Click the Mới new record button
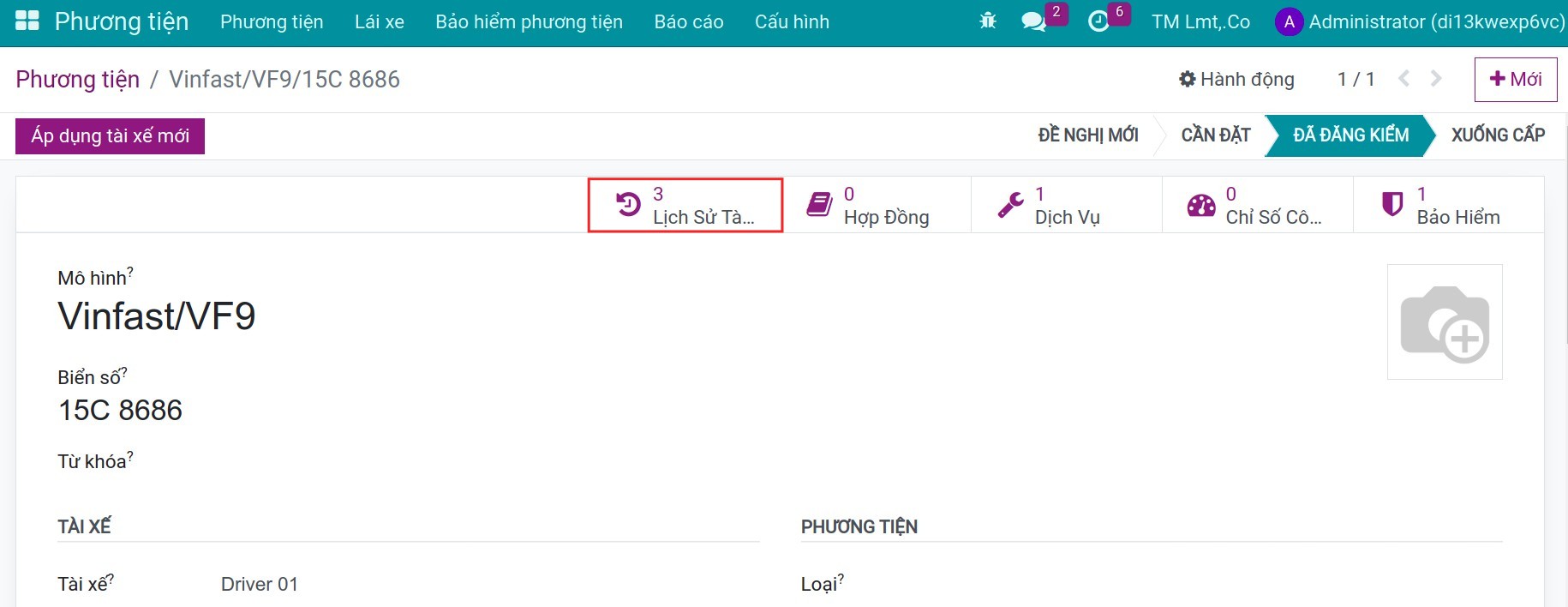 [x=1516, y=79]
